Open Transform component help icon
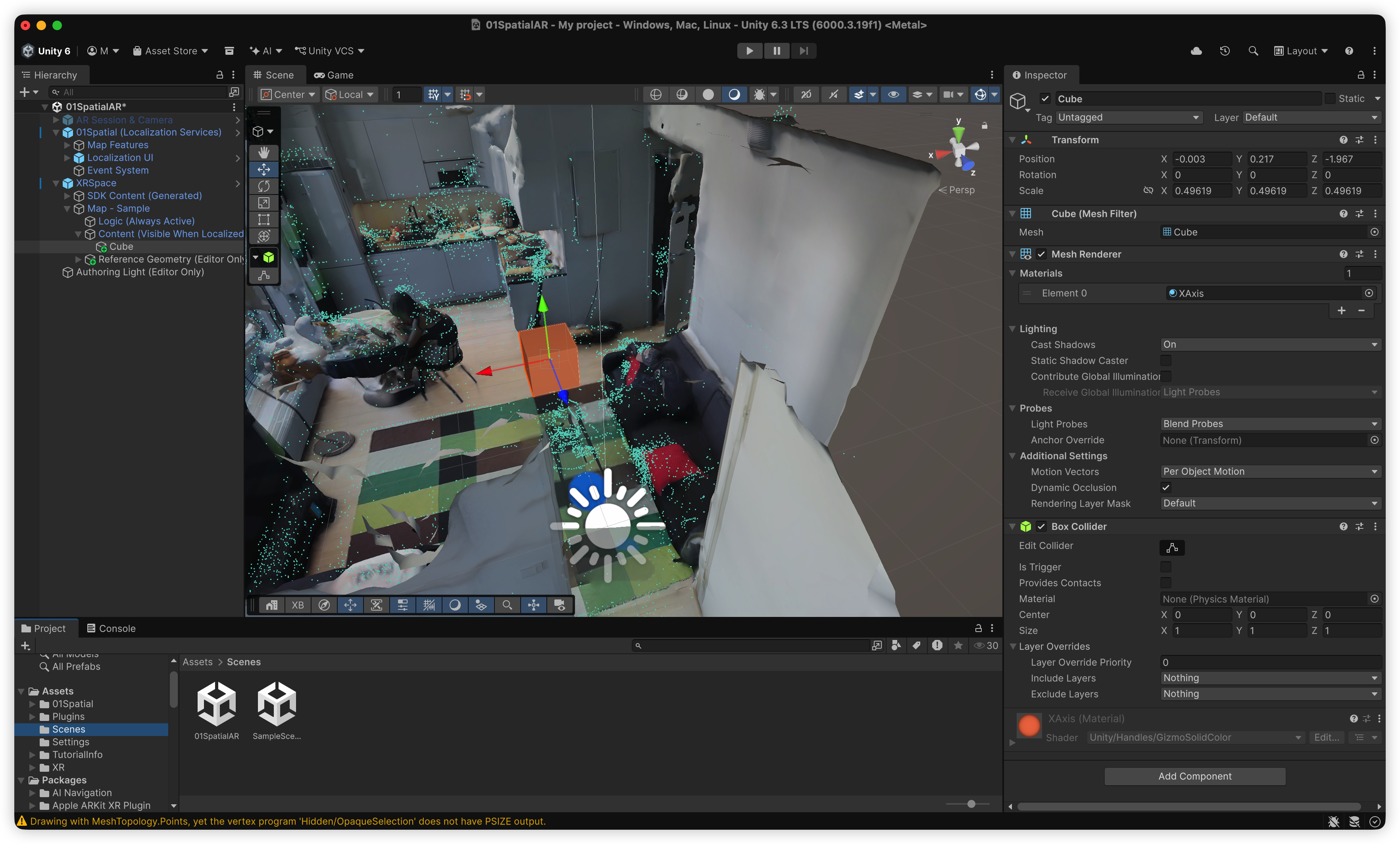The height and width of the screenshot is (844, 1400). pyautogui.click(x=1343, y=140)
